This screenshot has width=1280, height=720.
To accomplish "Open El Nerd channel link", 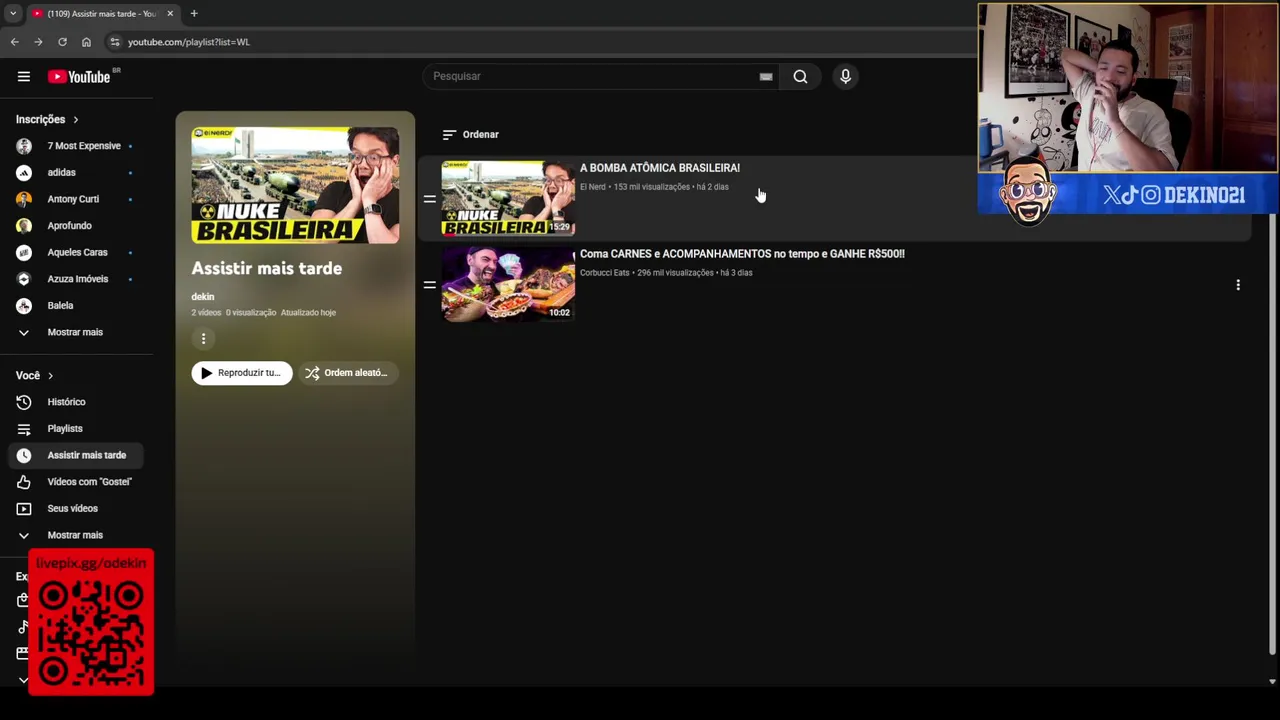I will click(x=593, y=187).
